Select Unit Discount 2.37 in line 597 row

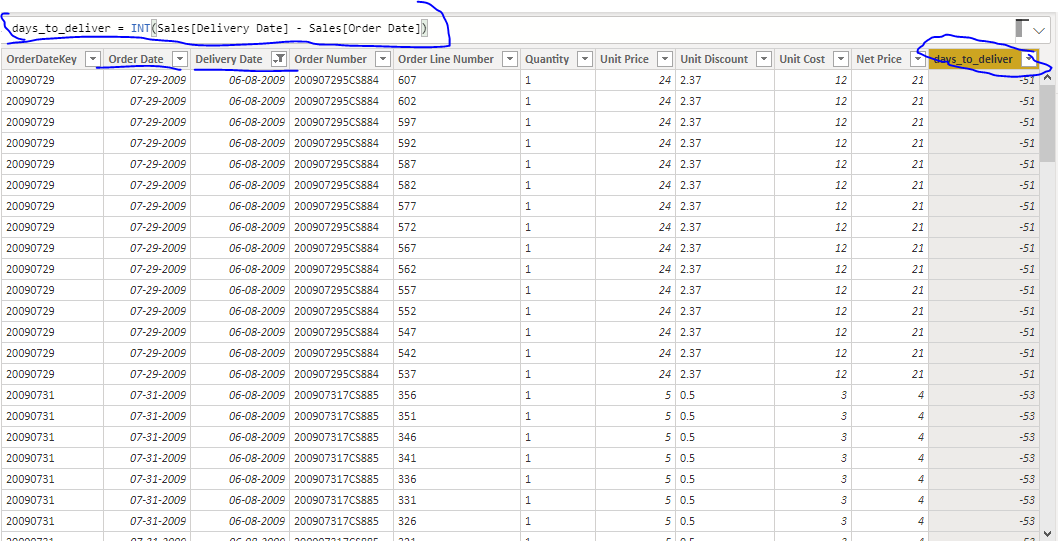tap(725, 122)
